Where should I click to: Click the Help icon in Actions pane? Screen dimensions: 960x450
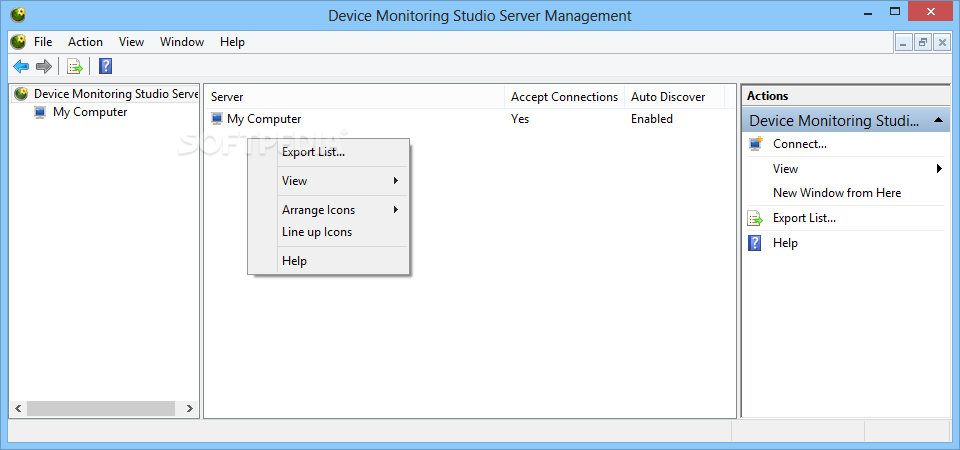tap(756, 243)
